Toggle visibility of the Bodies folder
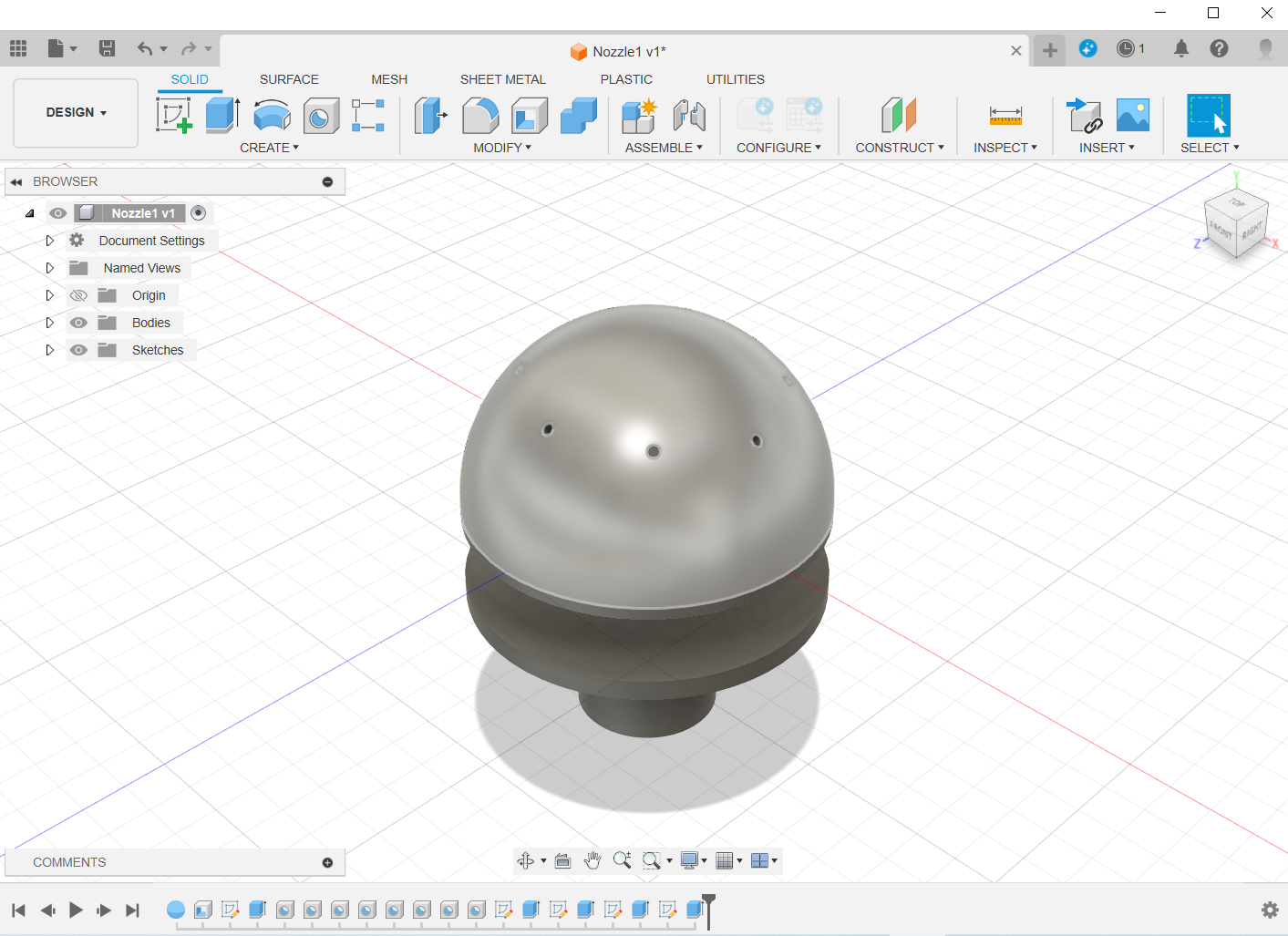Image resolution: width=1288 pixels, height=936 pixels. pos(79,323)
